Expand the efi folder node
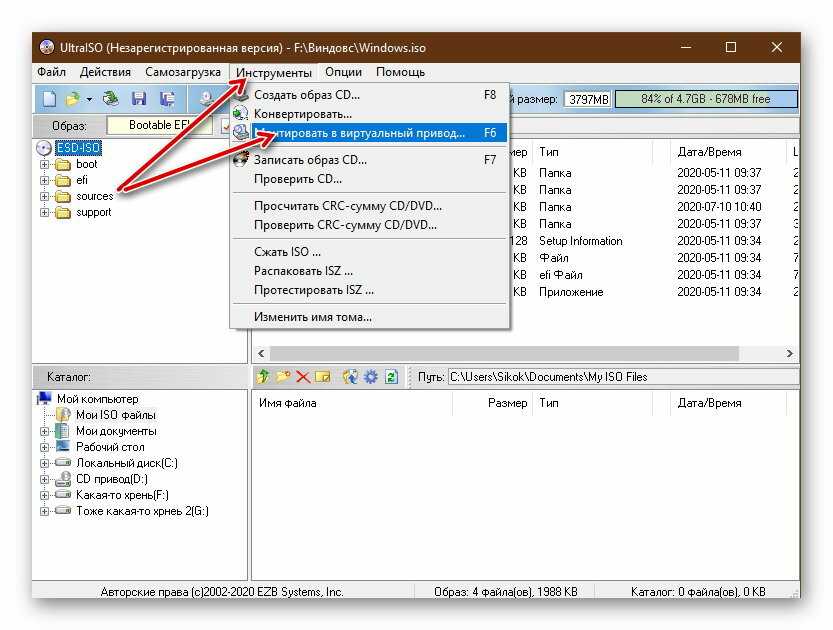 click(x=45, y=180)
